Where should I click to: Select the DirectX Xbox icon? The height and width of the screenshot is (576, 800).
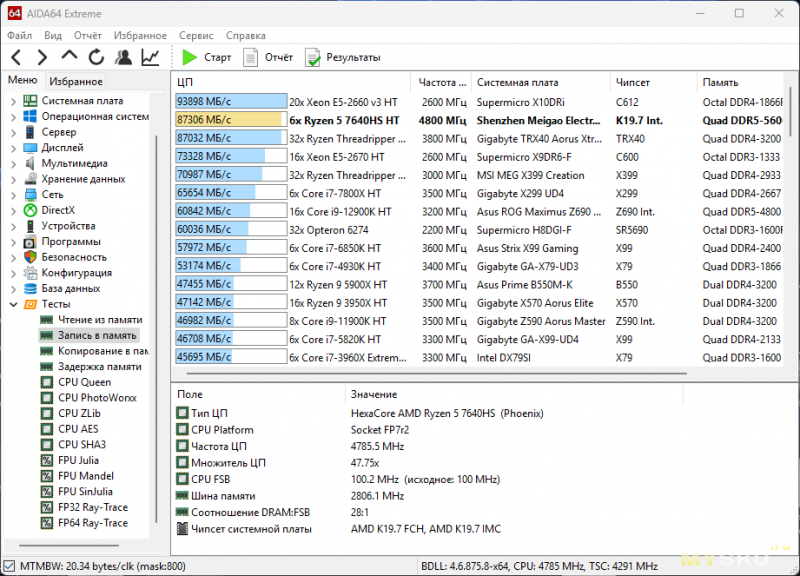click(x=31, y=210)
